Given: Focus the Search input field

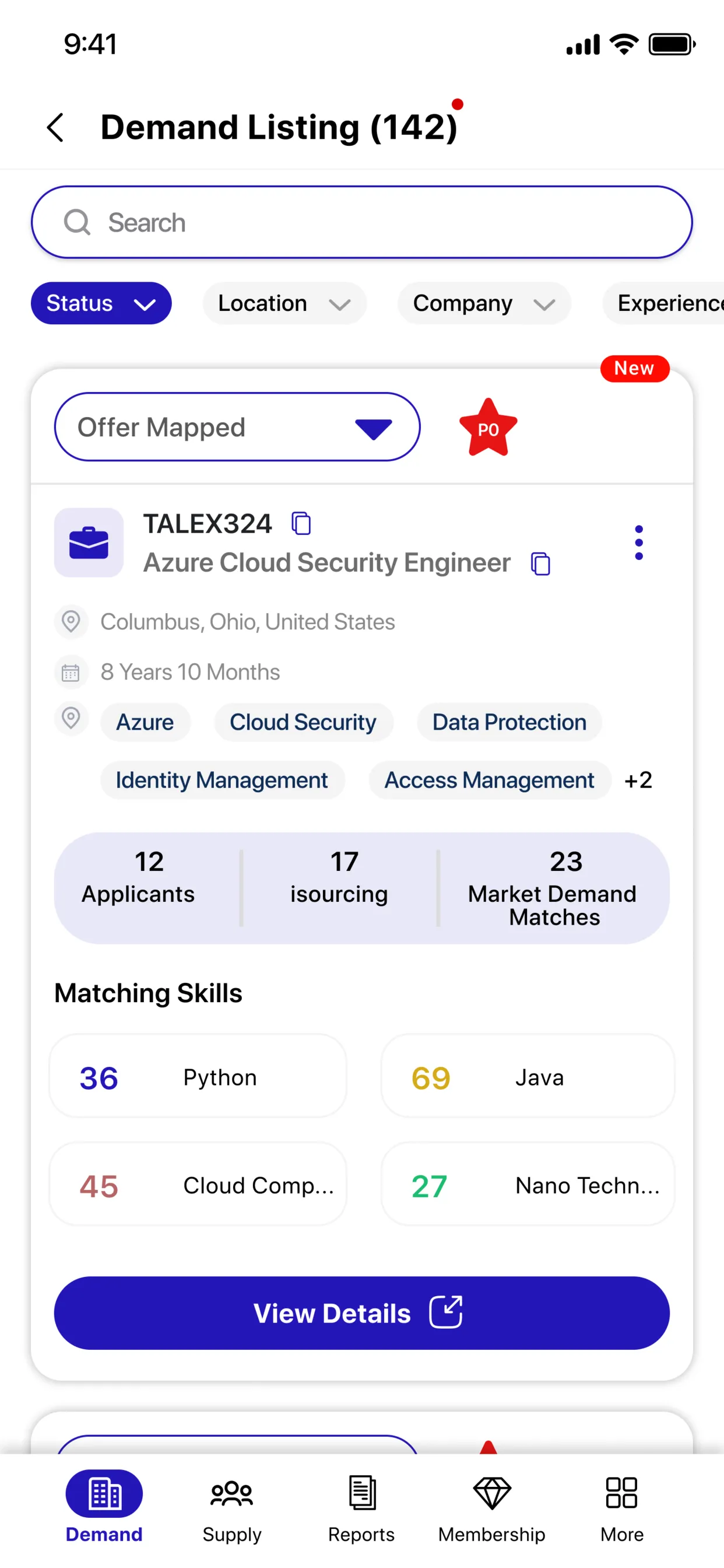Looking at the screenshot, I should [x=362, y=222].
